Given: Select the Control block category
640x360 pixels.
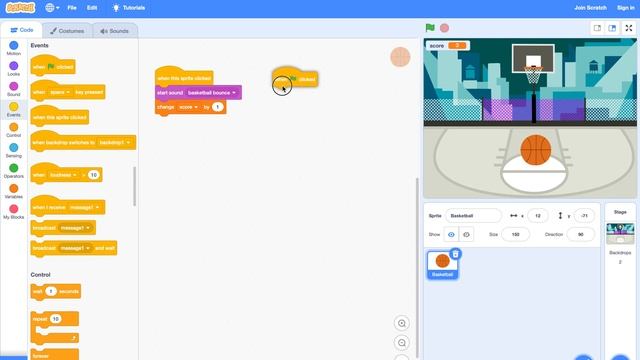Looking at the screenshot, I should pos(13,130).
